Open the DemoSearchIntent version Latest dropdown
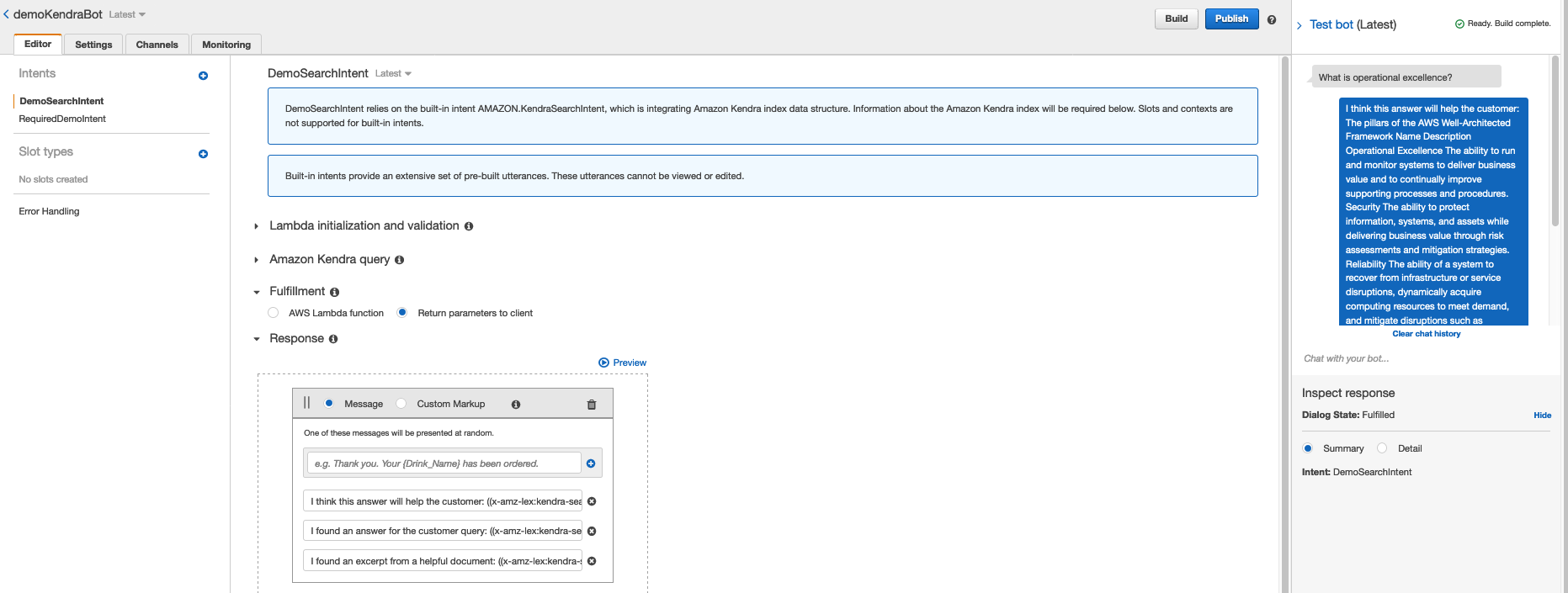 (x=393, y=74)
